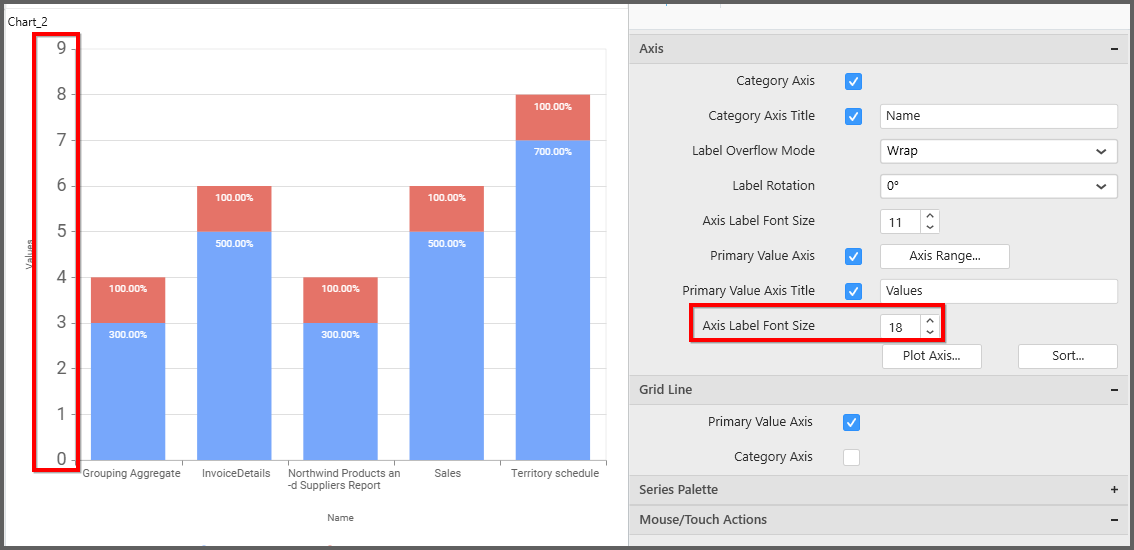Collapse the Axis section
Image resolution: width=1134 pixels, height=550 pixels.
coord(1113,49)
